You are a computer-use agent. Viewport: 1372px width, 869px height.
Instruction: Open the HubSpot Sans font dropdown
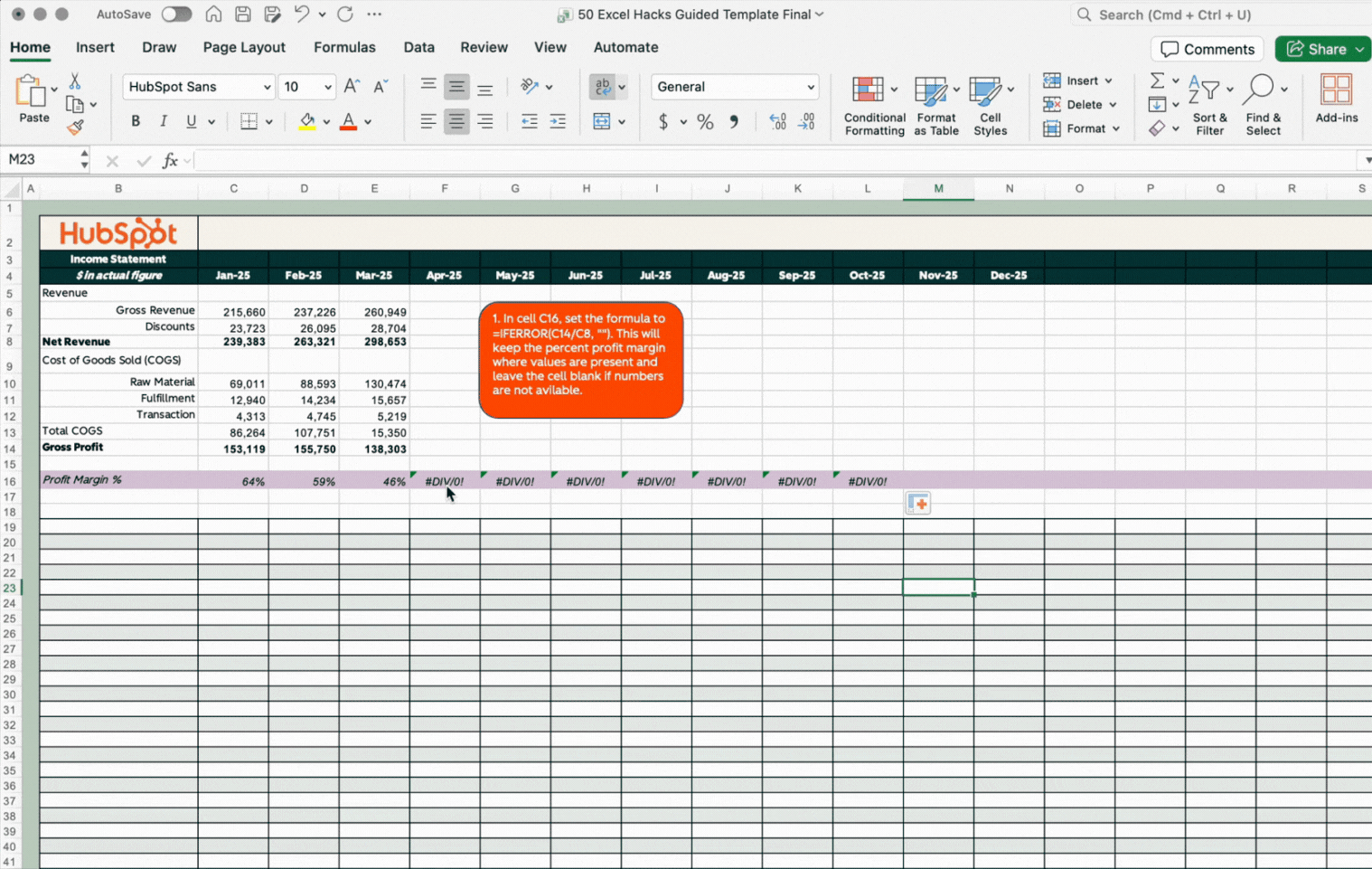(267, 88)
